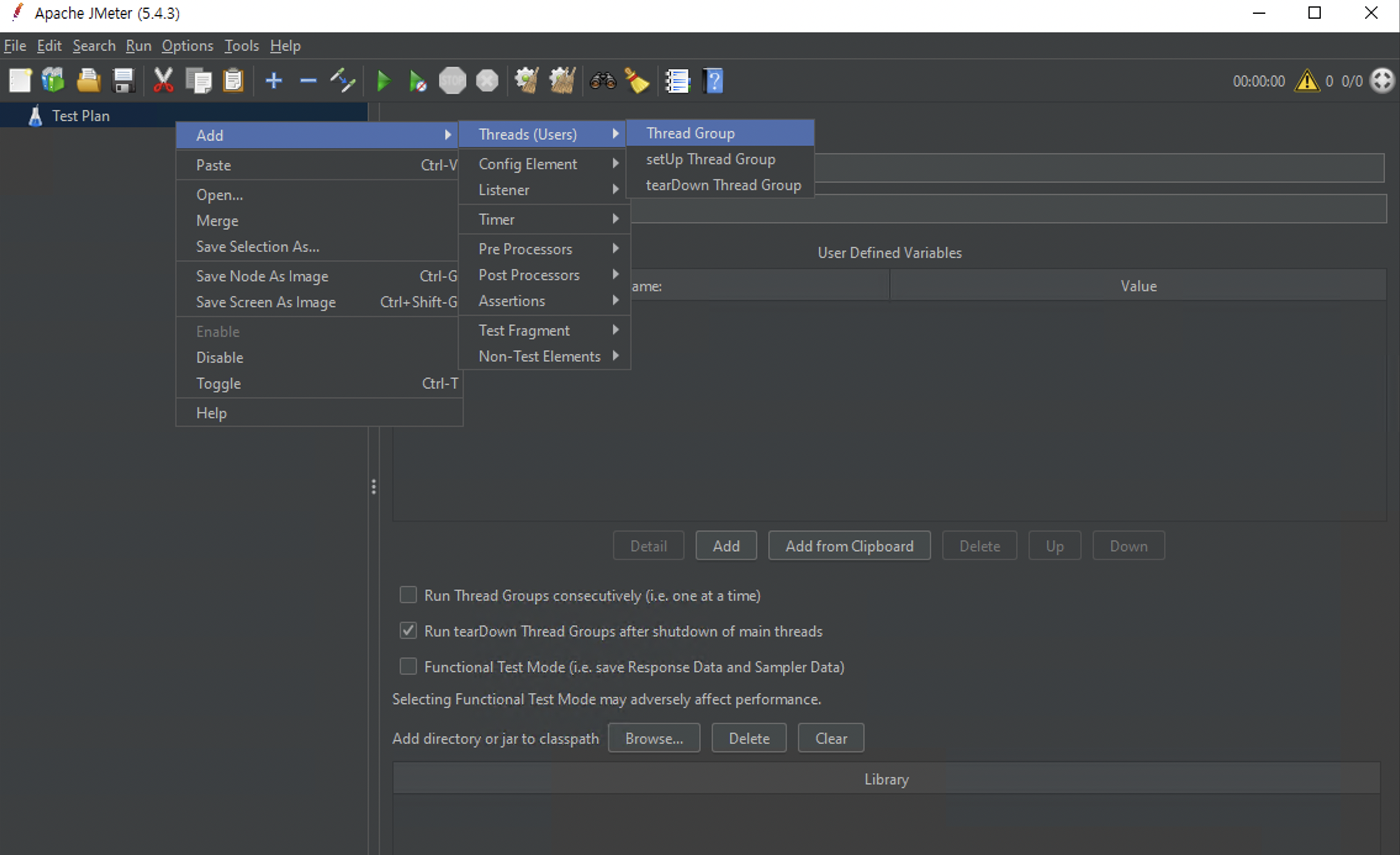
Task: Choose Merge from context menu
Action: [x=319, y=220]
